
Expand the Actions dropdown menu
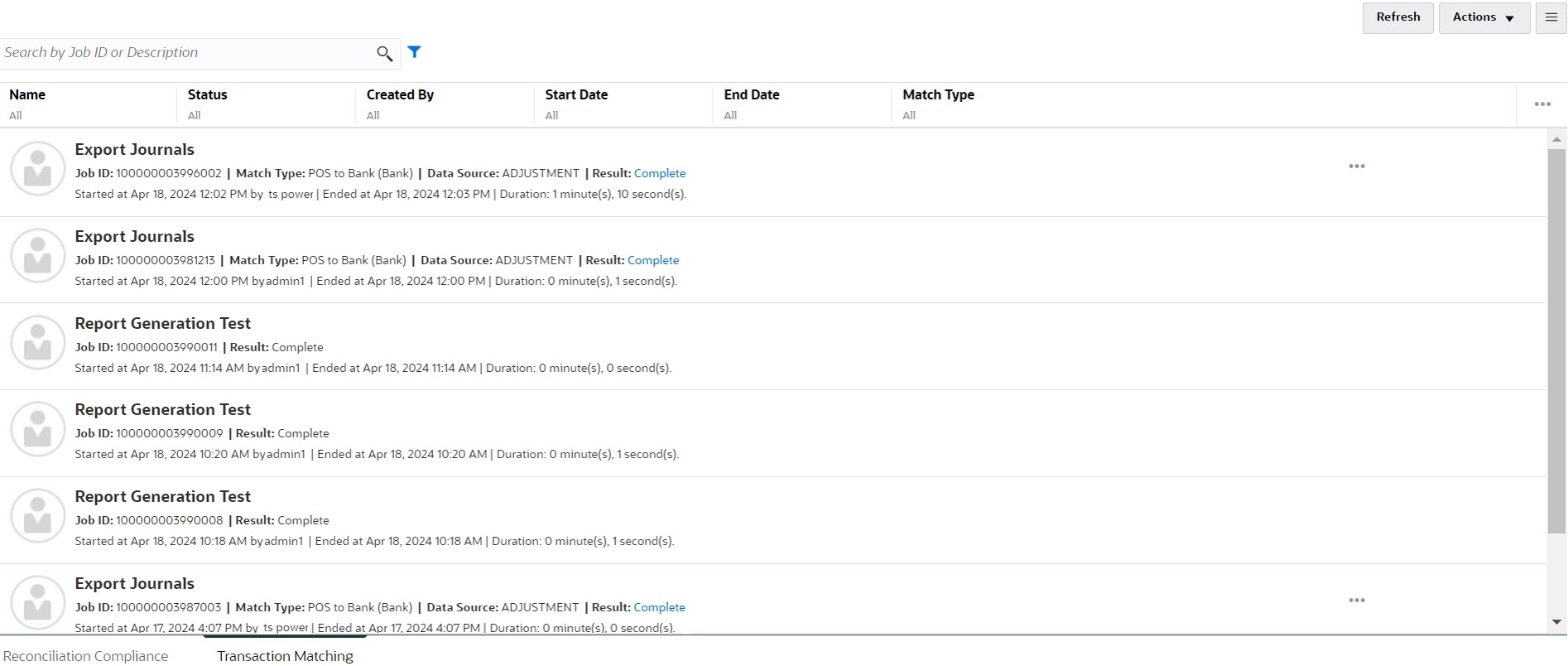click(1484, 17)
